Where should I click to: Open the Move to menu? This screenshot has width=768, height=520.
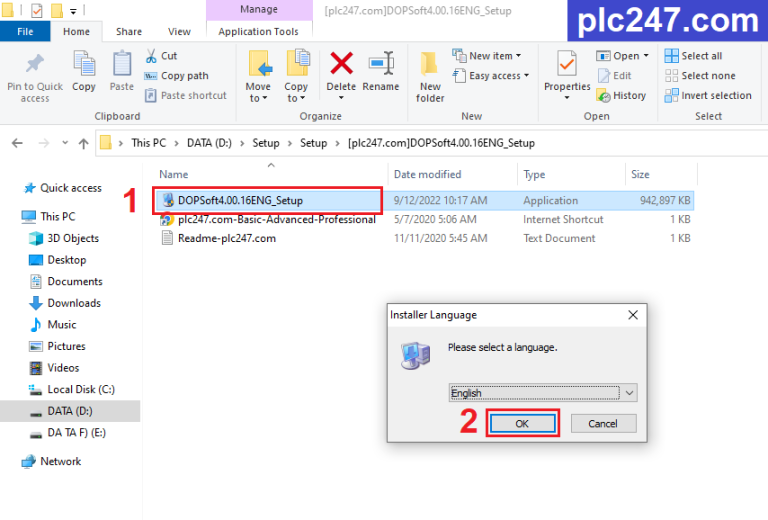[258, 76]
